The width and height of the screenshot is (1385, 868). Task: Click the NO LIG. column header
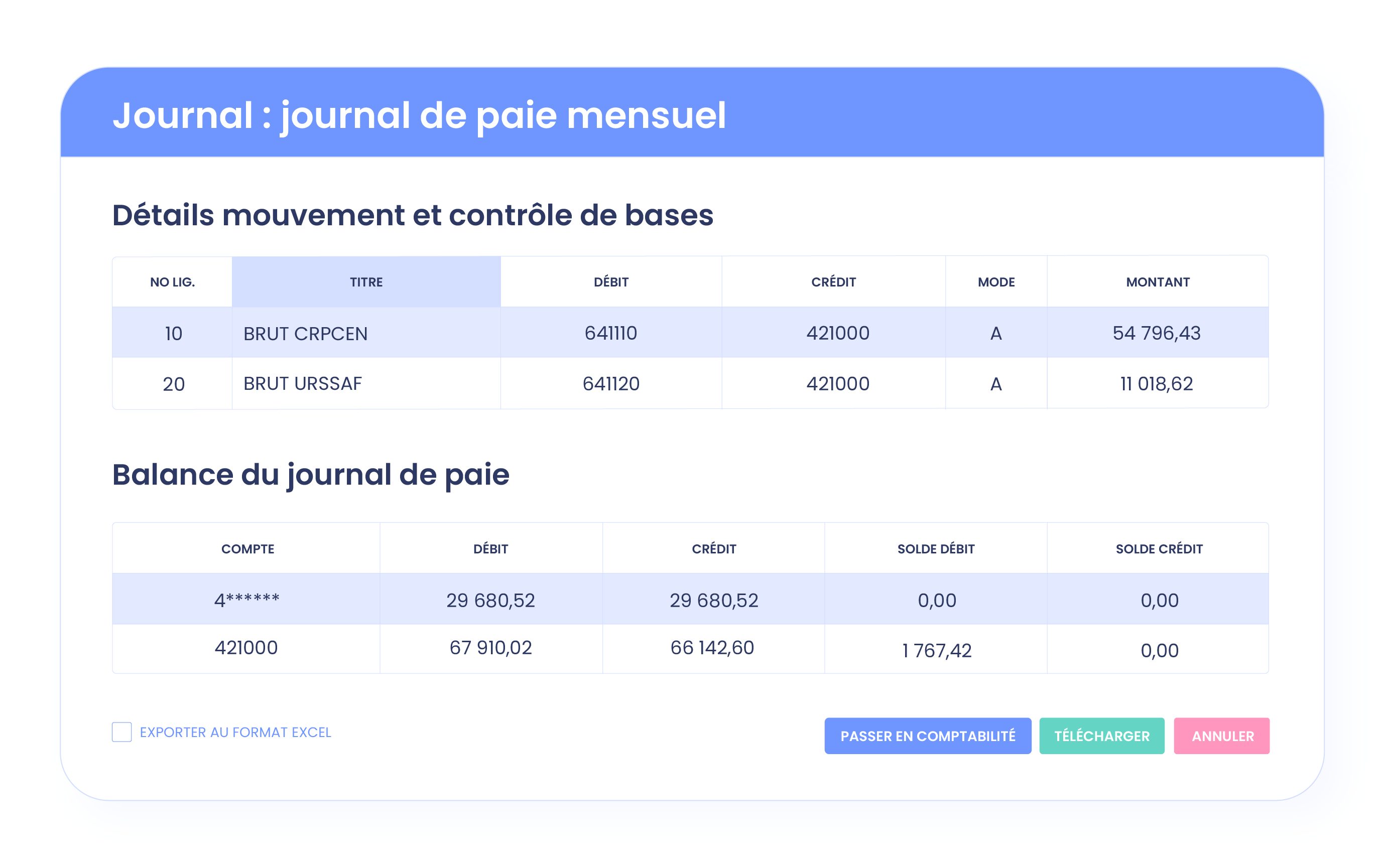pyautogui.click(x=172, y=282)
